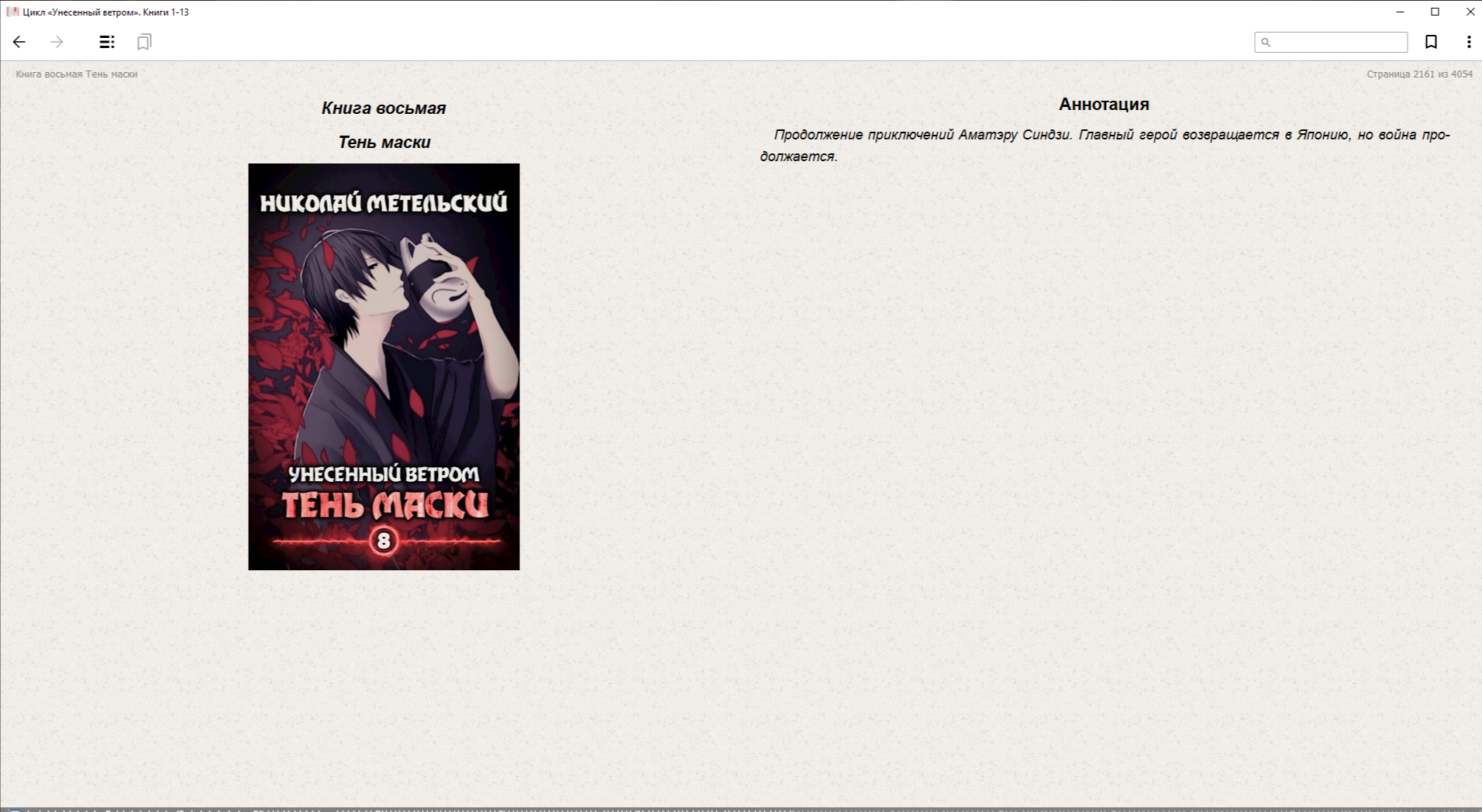The width and height of the screenshot is (1482, 812).
Task: Add a bookmark to this page
Action: 1431,42
